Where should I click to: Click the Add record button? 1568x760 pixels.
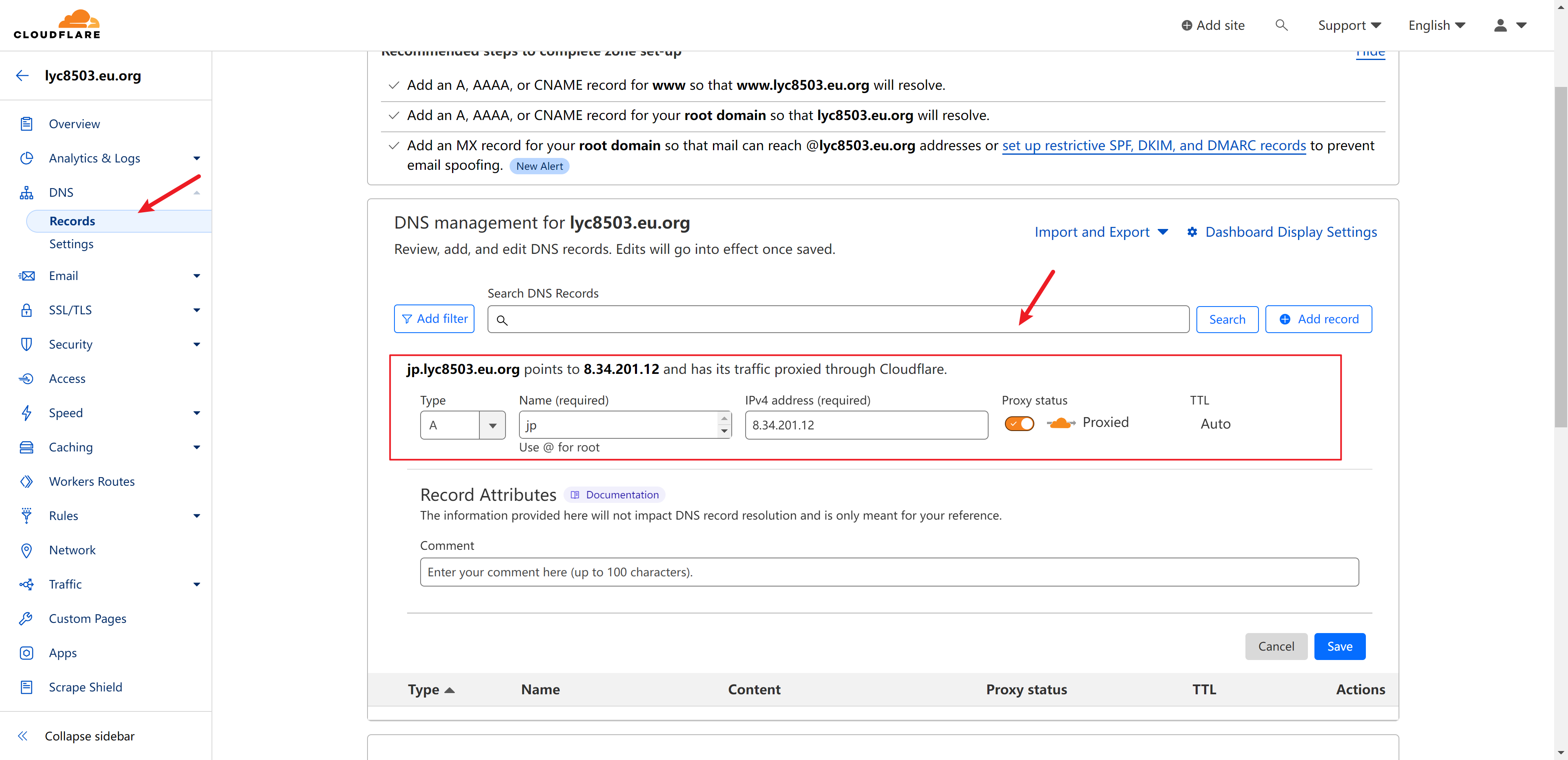1319,320
